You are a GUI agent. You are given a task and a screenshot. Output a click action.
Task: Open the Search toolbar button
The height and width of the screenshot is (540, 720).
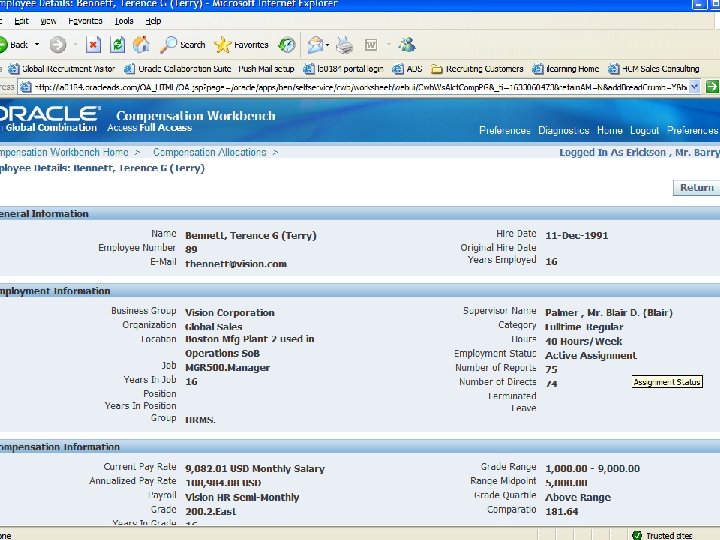(182, 45)
